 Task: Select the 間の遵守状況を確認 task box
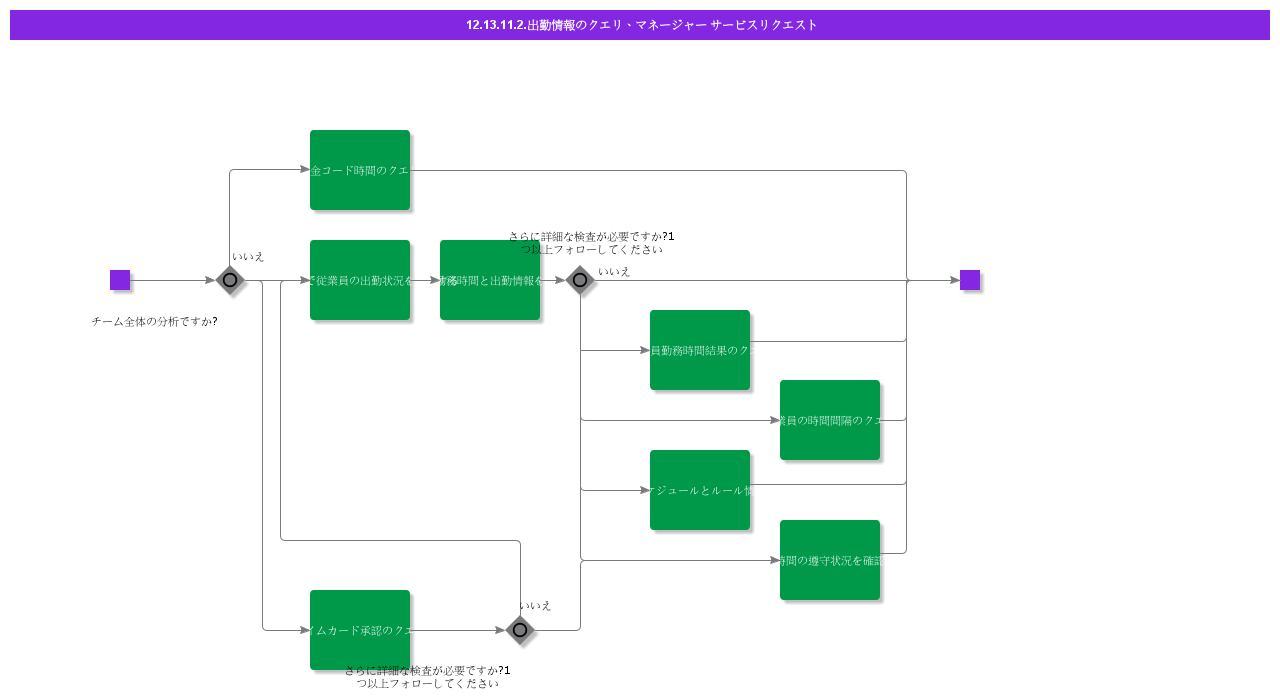tap(830, 560)
